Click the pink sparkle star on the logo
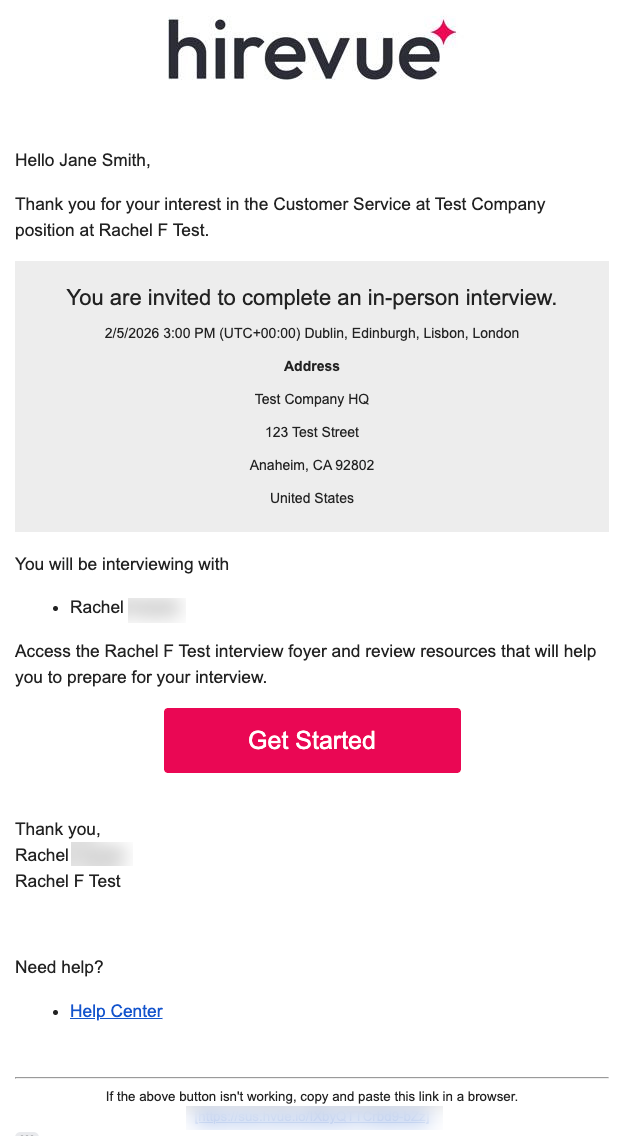 [x=443, y=33]
